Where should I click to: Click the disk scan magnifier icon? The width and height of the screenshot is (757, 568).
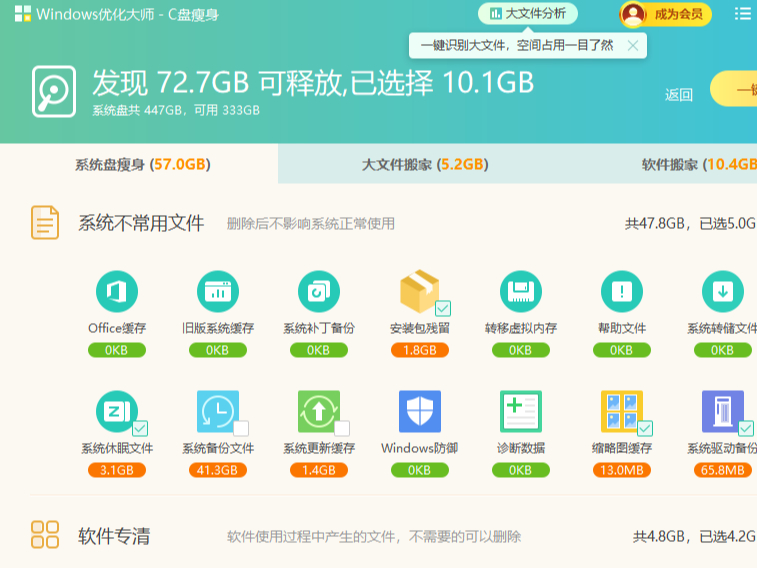click(54, 92)
